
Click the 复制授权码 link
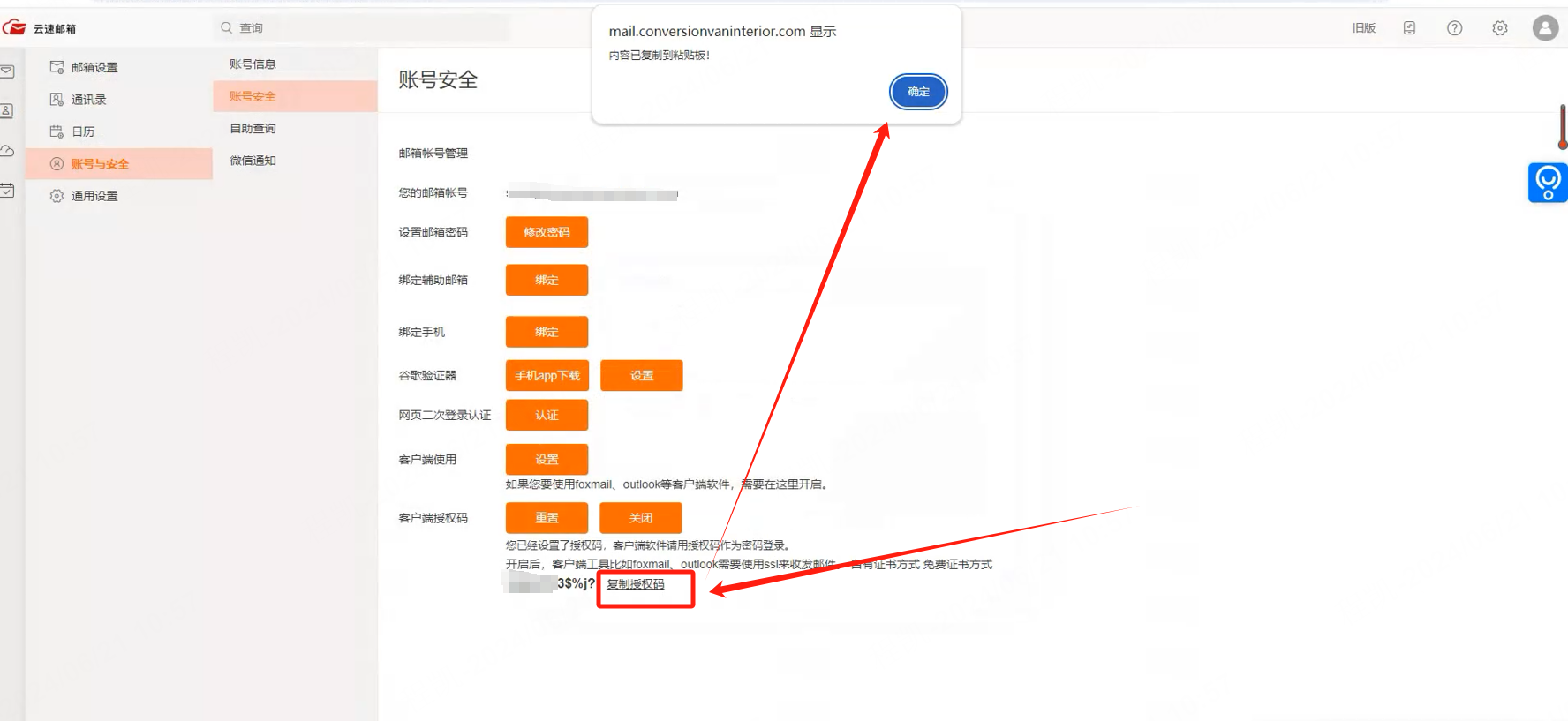[x=636, y=584]
